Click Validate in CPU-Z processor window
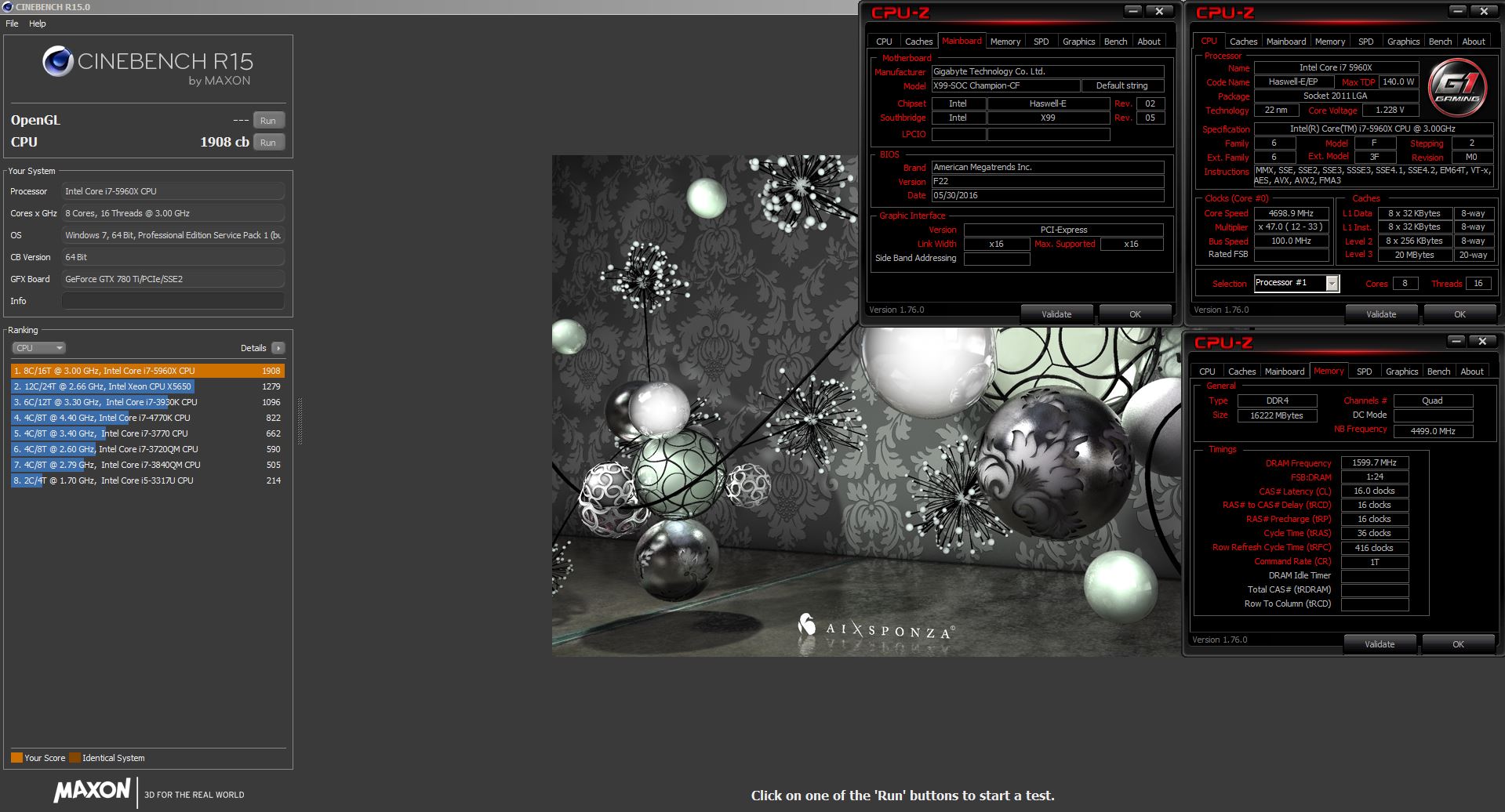1505x812 pixels. click(x=1381, y=314)
